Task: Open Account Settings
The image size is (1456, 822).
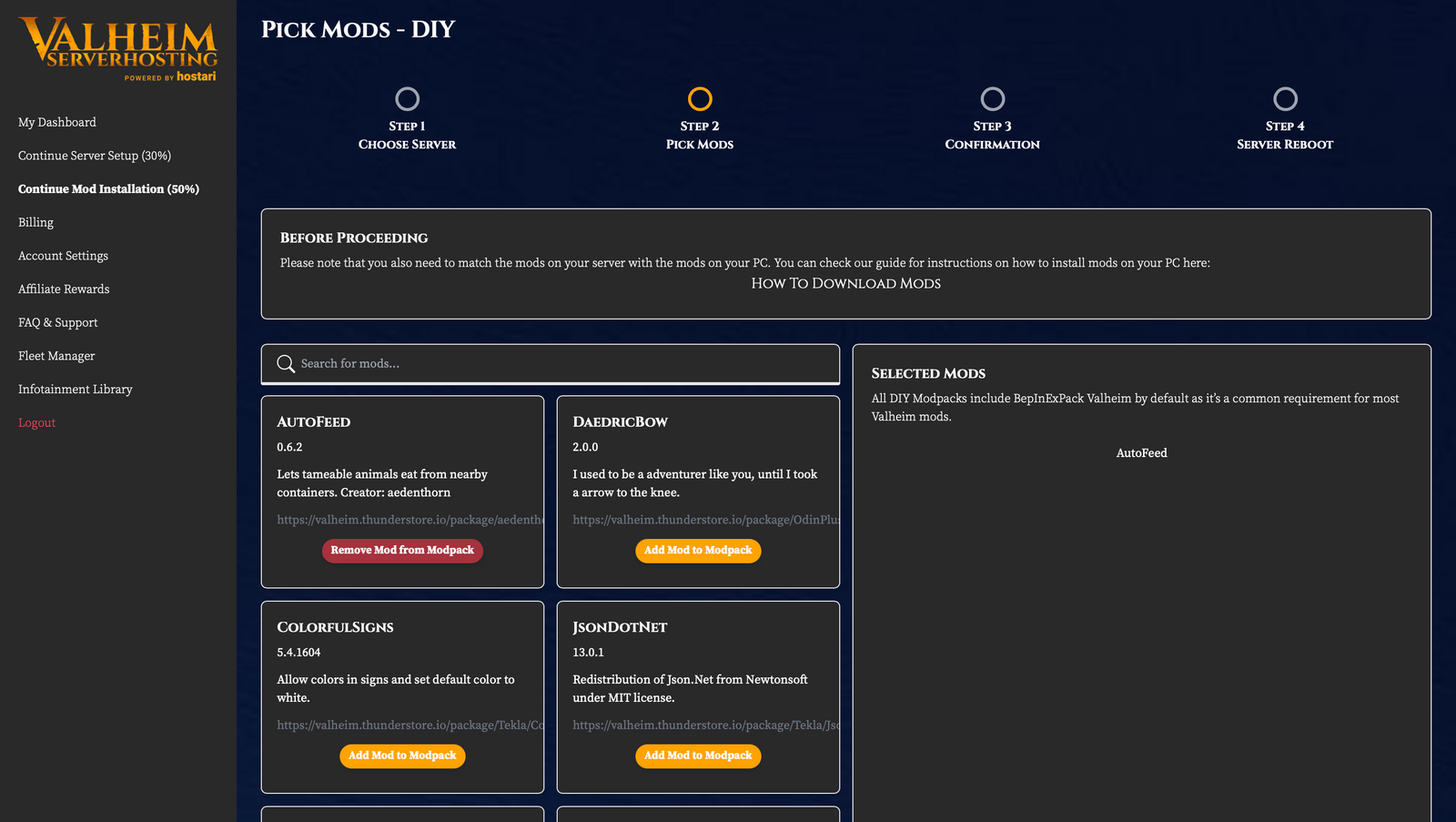Action: 64,256
